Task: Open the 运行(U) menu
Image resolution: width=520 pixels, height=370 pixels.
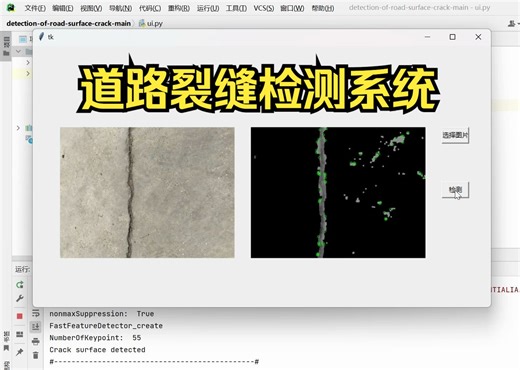Action: point(208,8)
